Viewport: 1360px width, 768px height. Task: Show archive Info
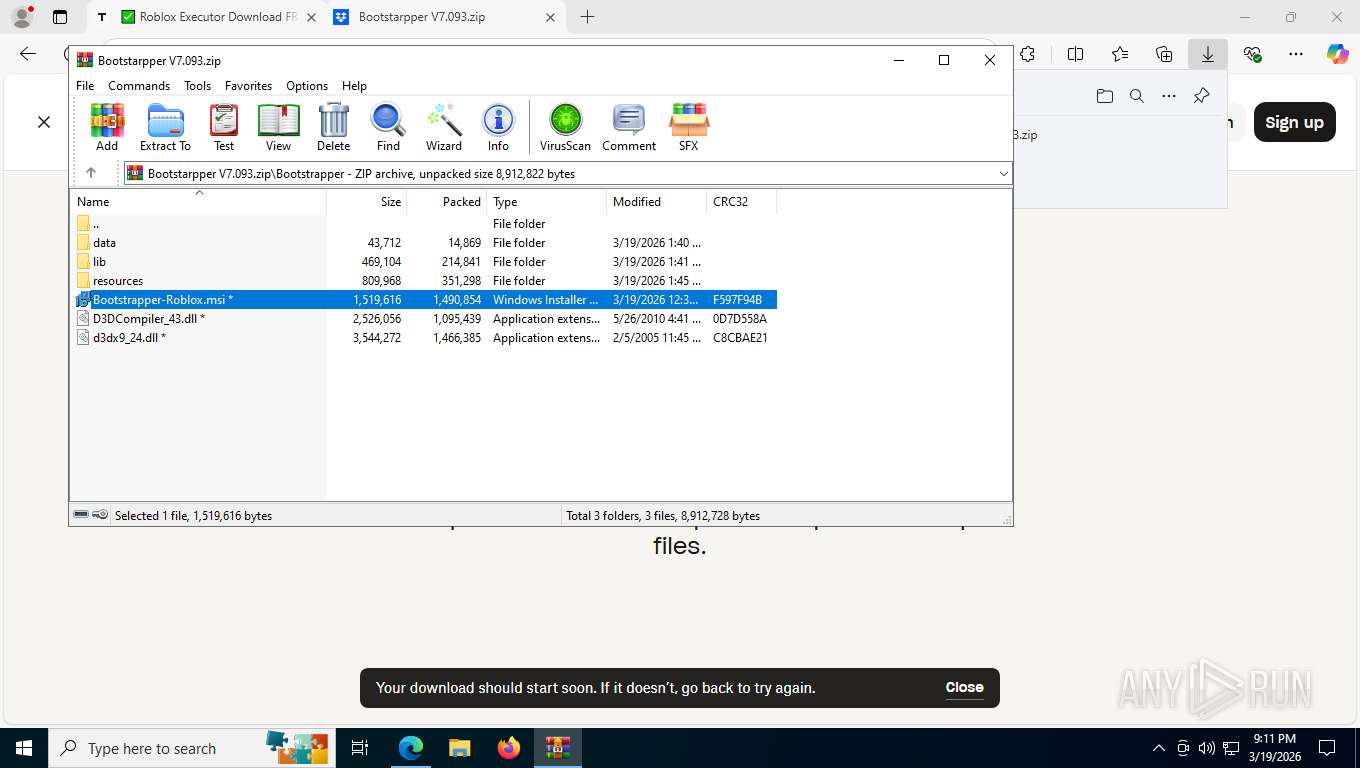pos(498,127)
